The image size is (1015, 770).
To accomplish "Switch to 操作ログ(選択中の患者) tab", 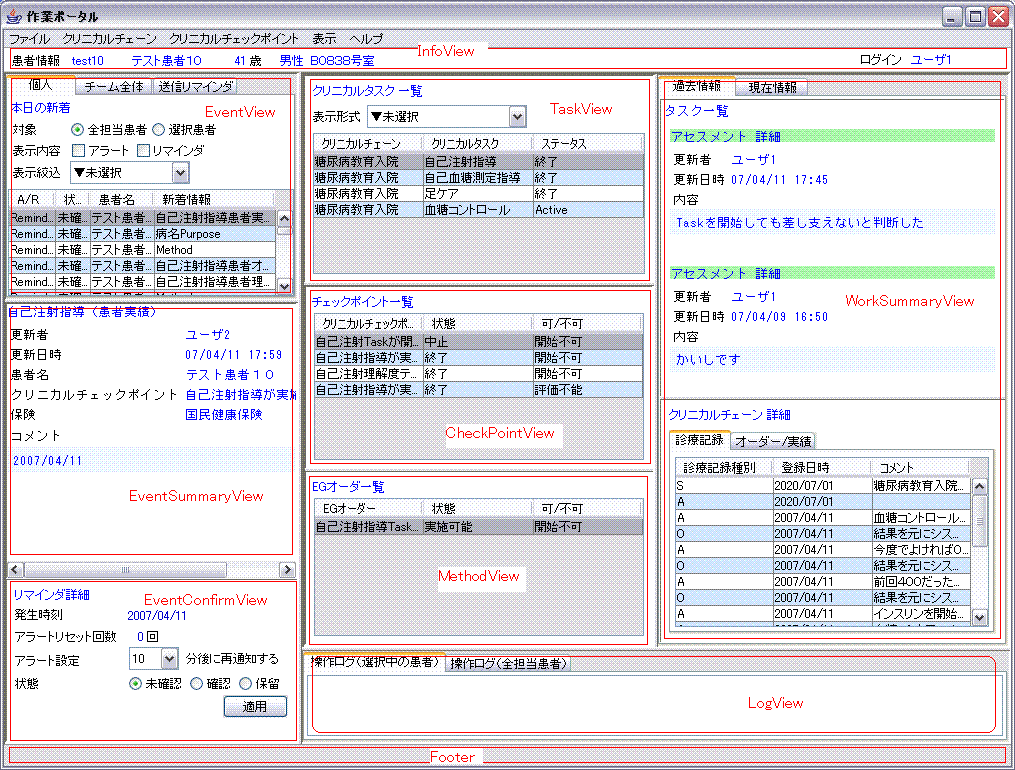I will coord(375,661).
